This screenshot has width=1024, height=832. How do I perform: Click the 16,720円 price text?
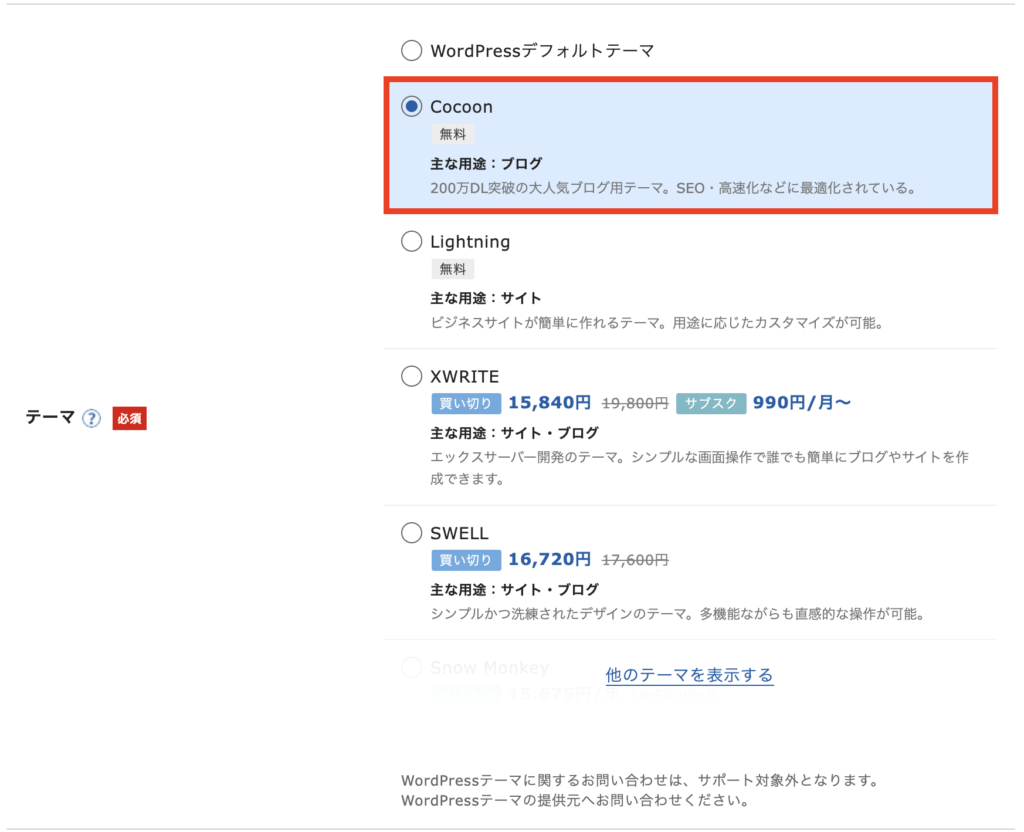click(x=549, y=560)
